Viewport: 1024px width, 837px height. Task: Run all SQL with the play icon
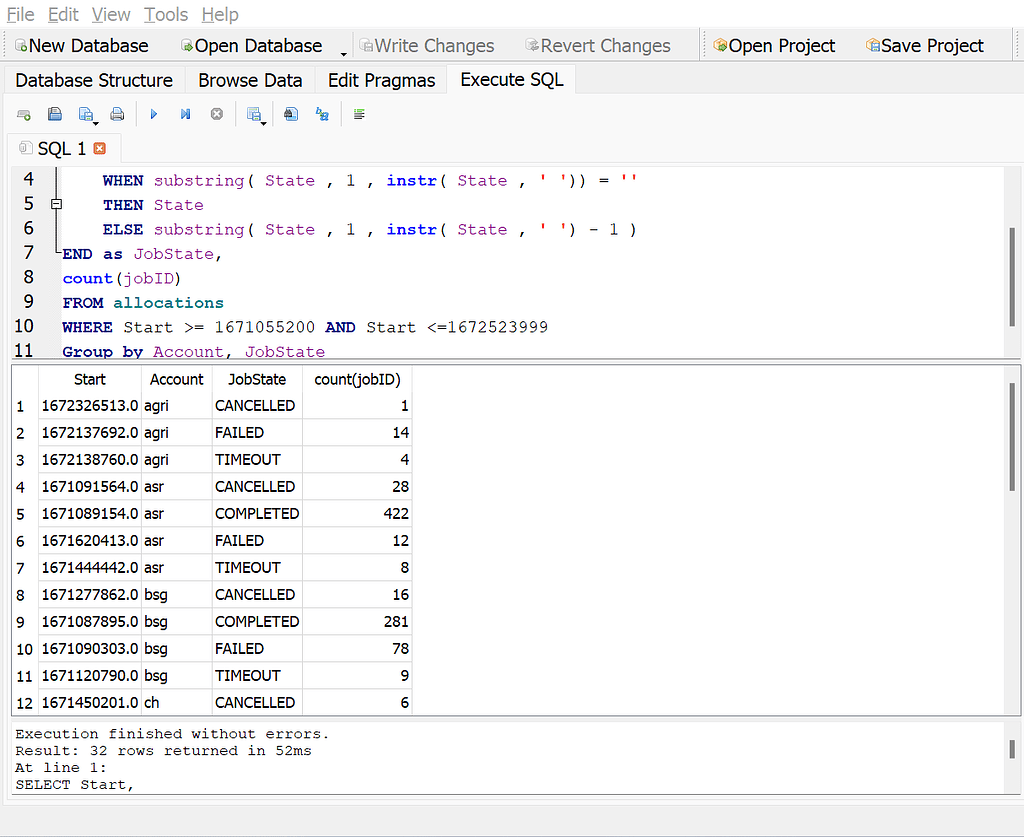click(x=154, y=115)
